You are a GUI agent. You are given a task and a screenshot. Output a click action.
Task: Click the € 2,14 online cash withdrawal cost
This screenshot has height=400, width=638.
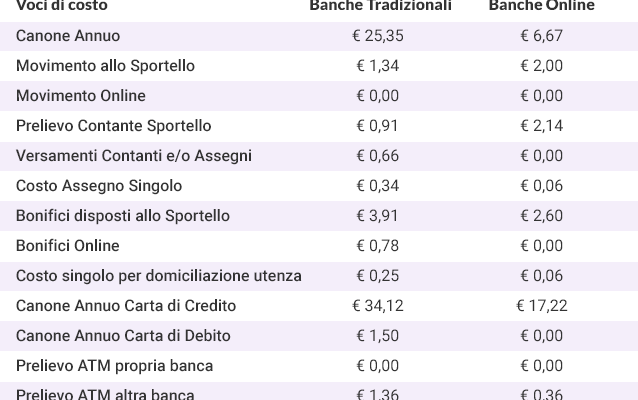[x=542, y=126]
